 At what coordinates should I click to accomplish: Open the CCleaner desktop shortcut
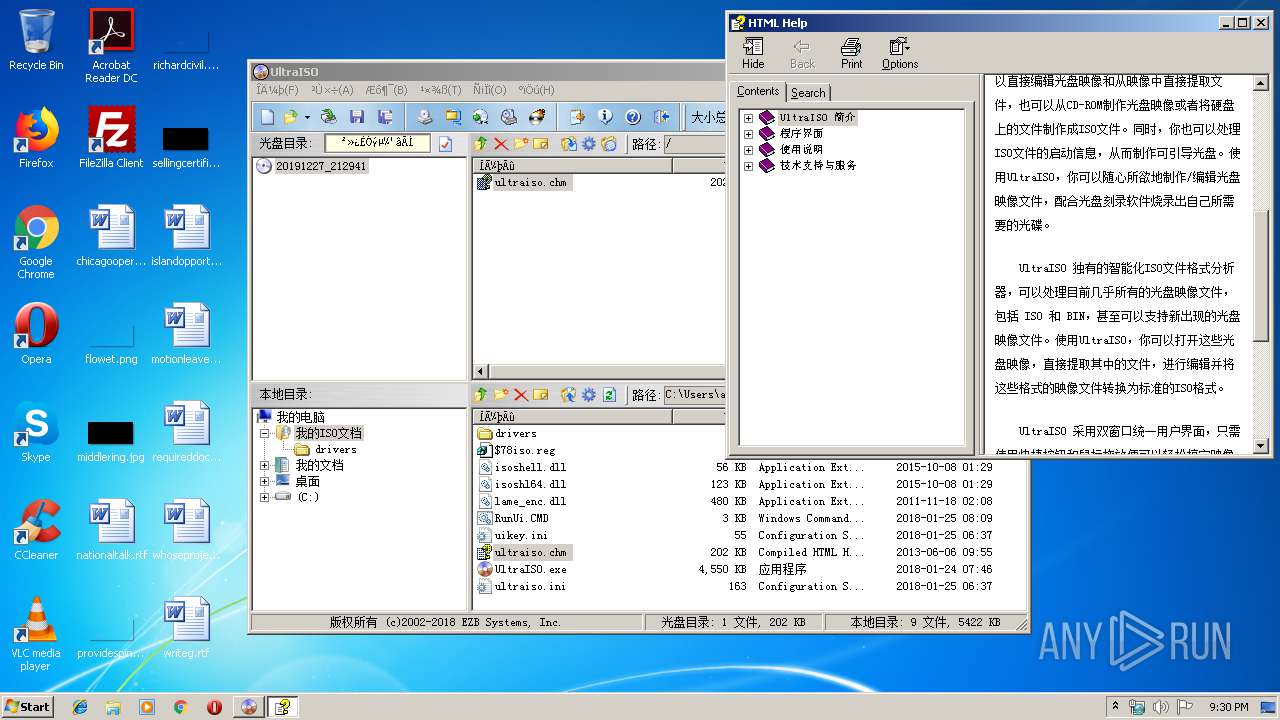[x=36, y=529]
